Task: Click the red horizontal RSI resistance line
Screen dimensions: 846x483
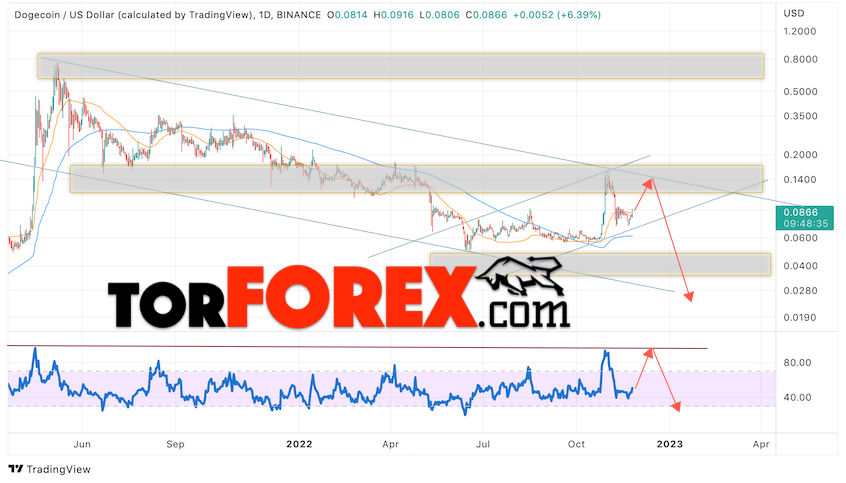Action: coord(357,347)
